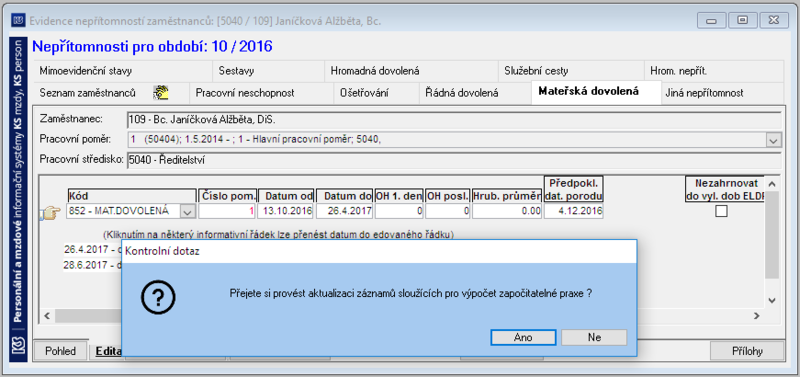Screen dimensions: 800x377
Task: Select the Hrom. nepřít. tab
Action: tap(714, 71)
